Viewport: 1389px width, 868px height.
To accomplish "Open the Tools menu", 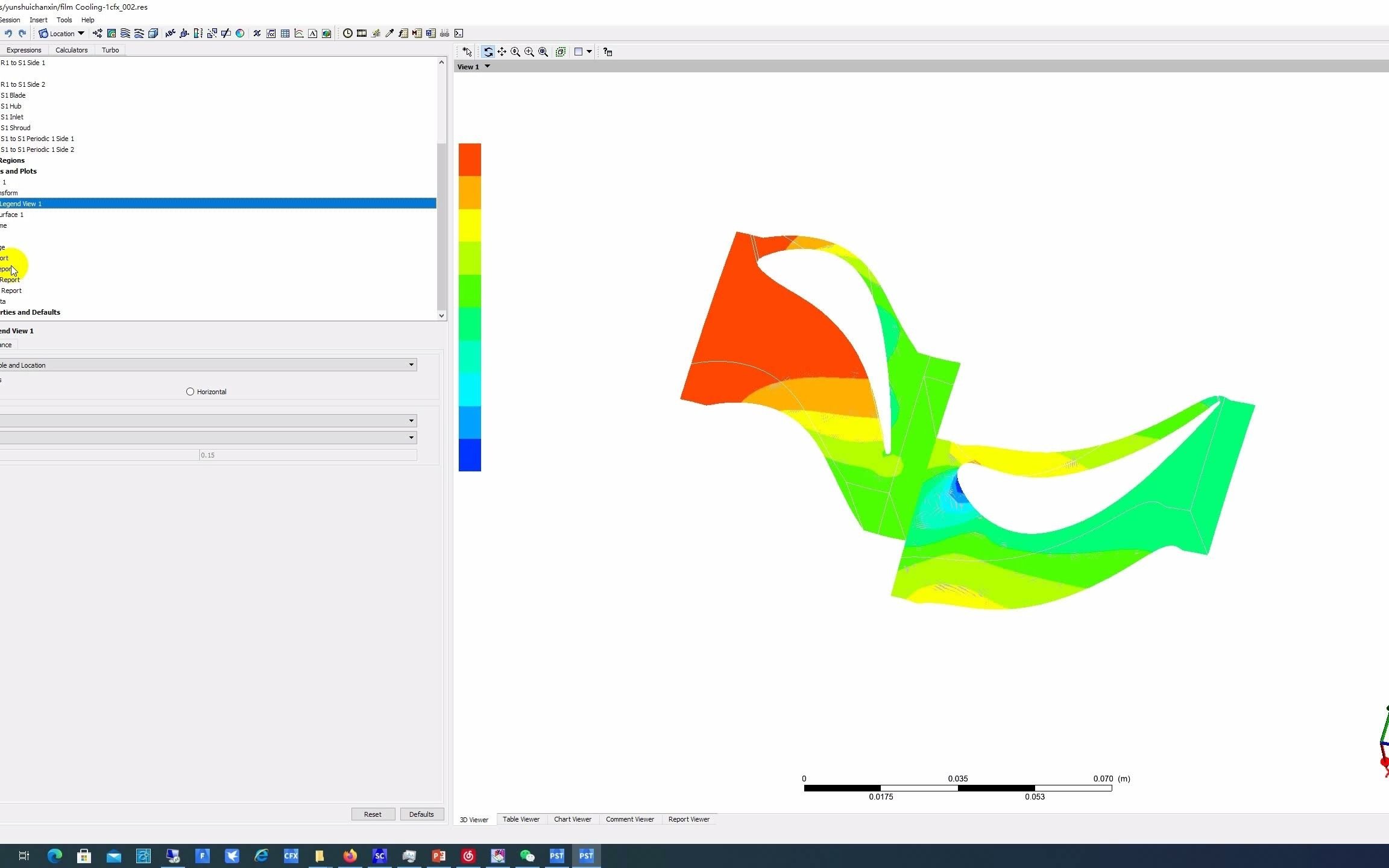I will pos(65,20).
